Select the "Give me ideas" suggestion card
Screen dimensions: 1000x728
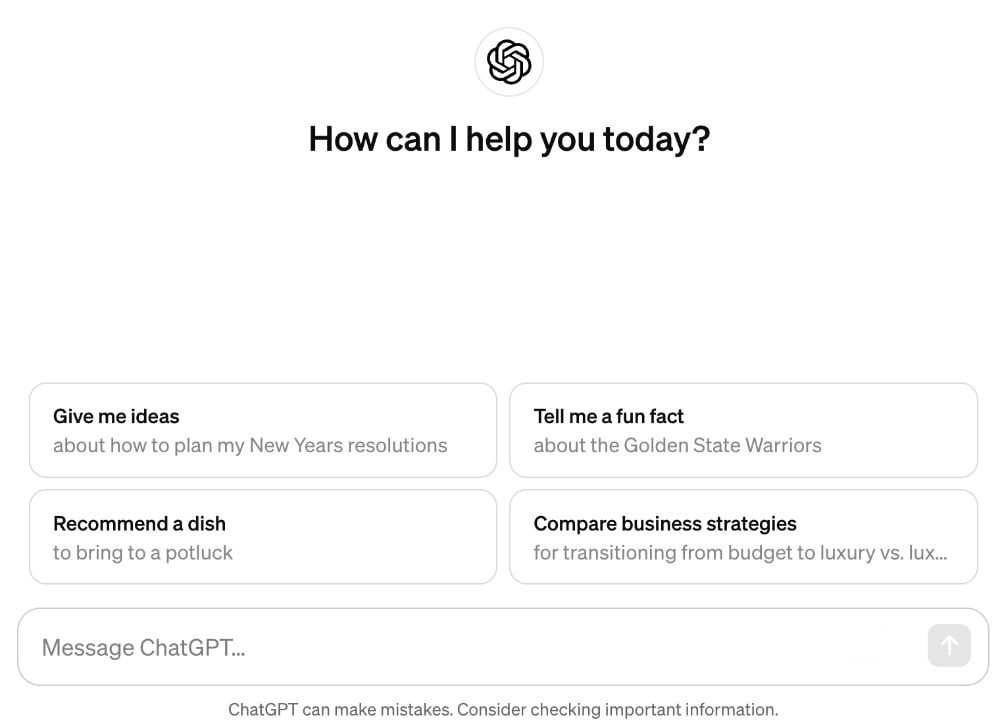point(263,430)
